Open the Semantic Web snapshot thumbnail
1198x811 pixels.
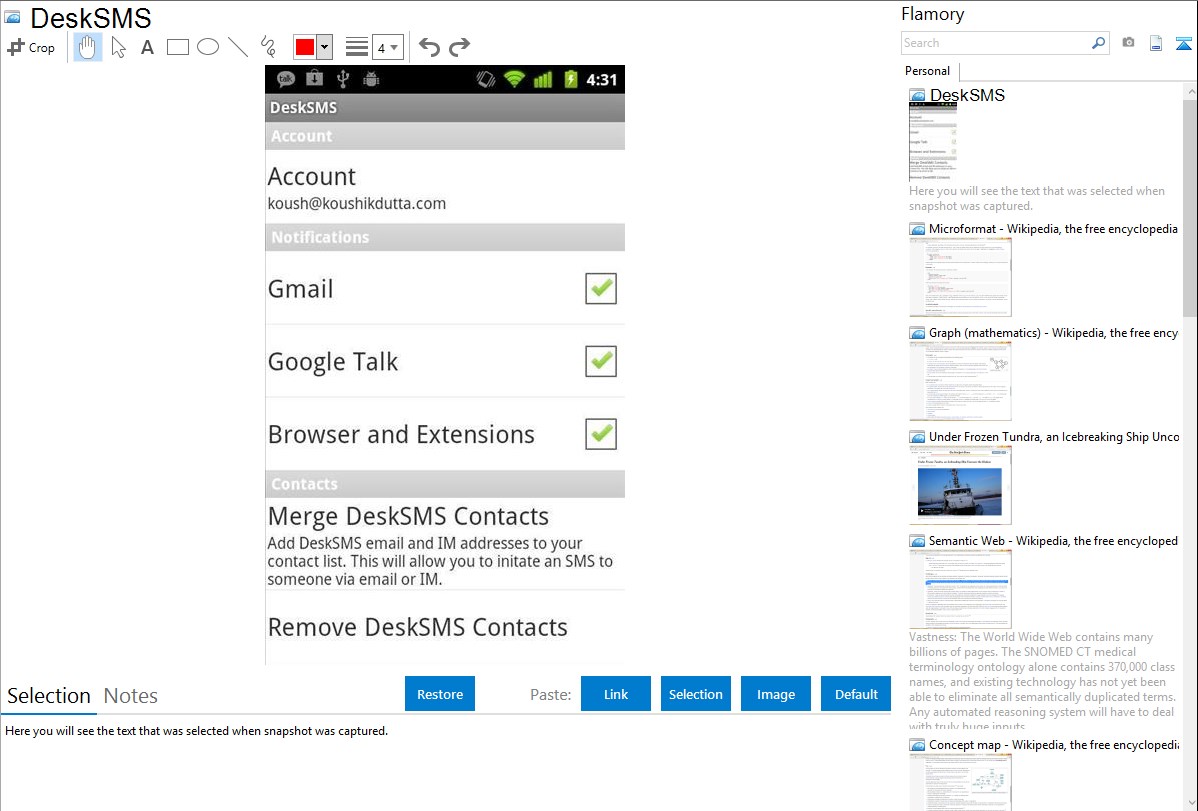960,589
